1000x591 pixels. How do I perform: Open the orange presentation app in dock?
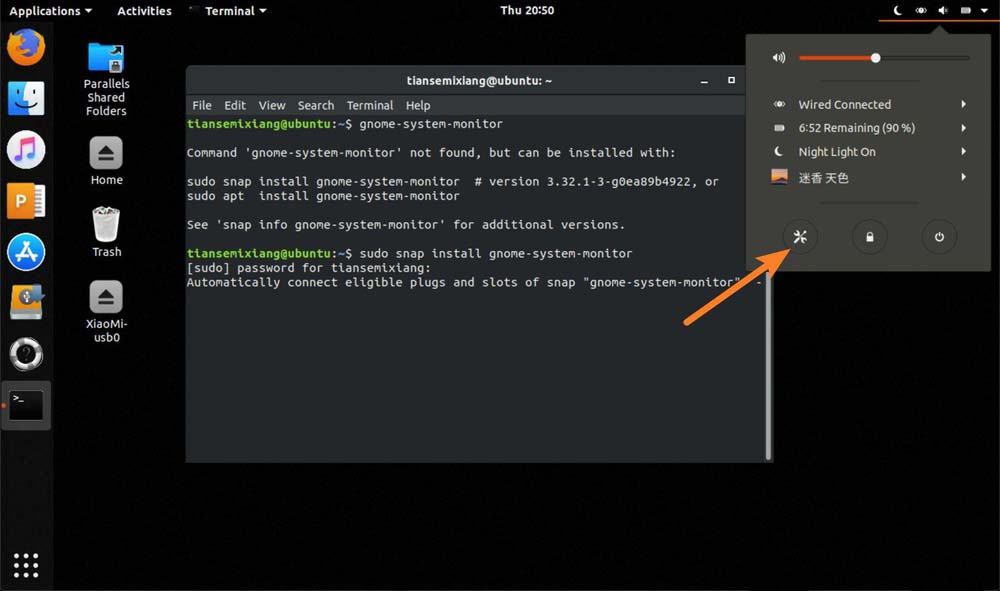(x=26, y=201)
